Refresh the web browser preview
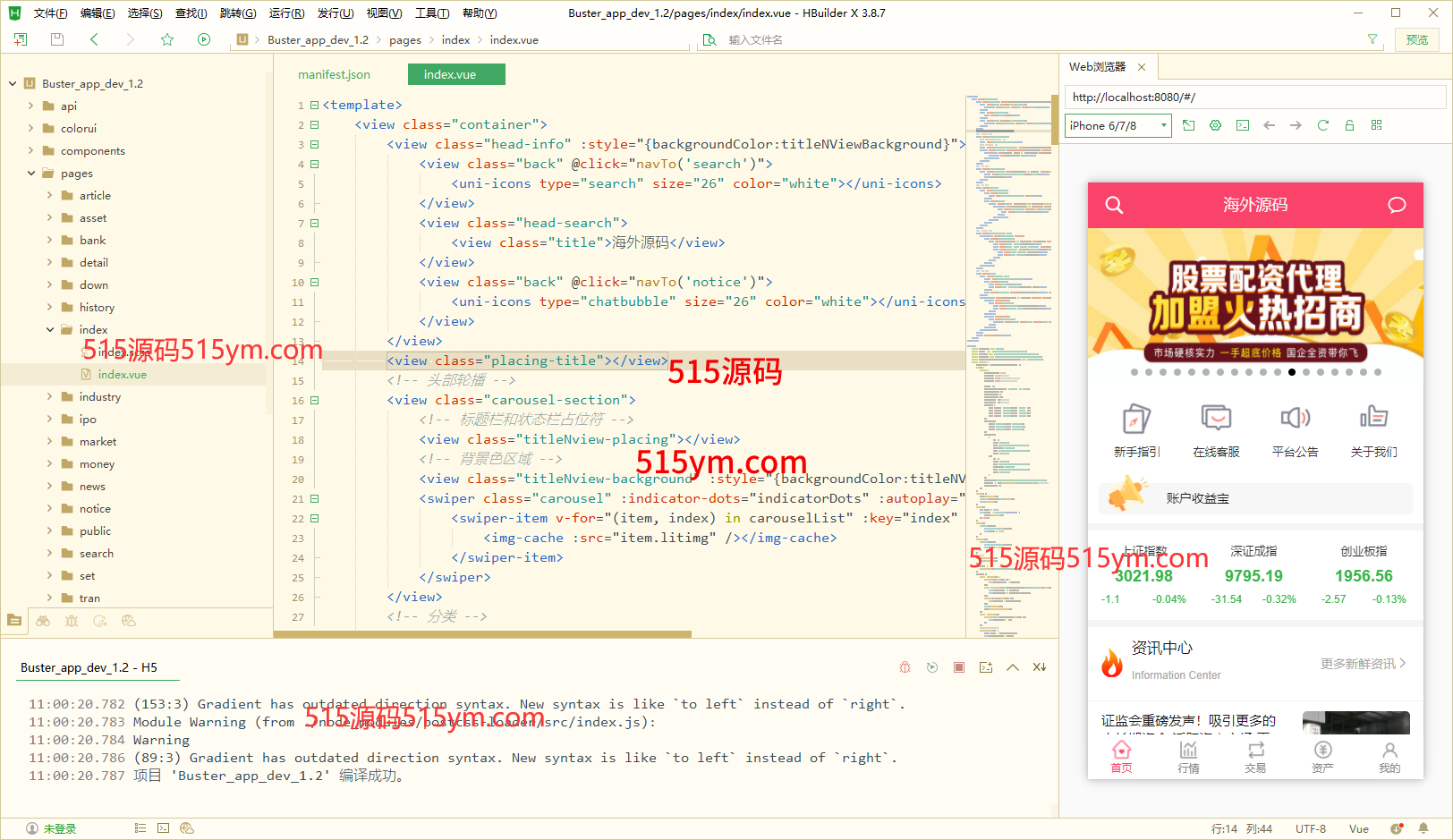The height and width of the screenshot is (840, 1453). (1322, 125)
